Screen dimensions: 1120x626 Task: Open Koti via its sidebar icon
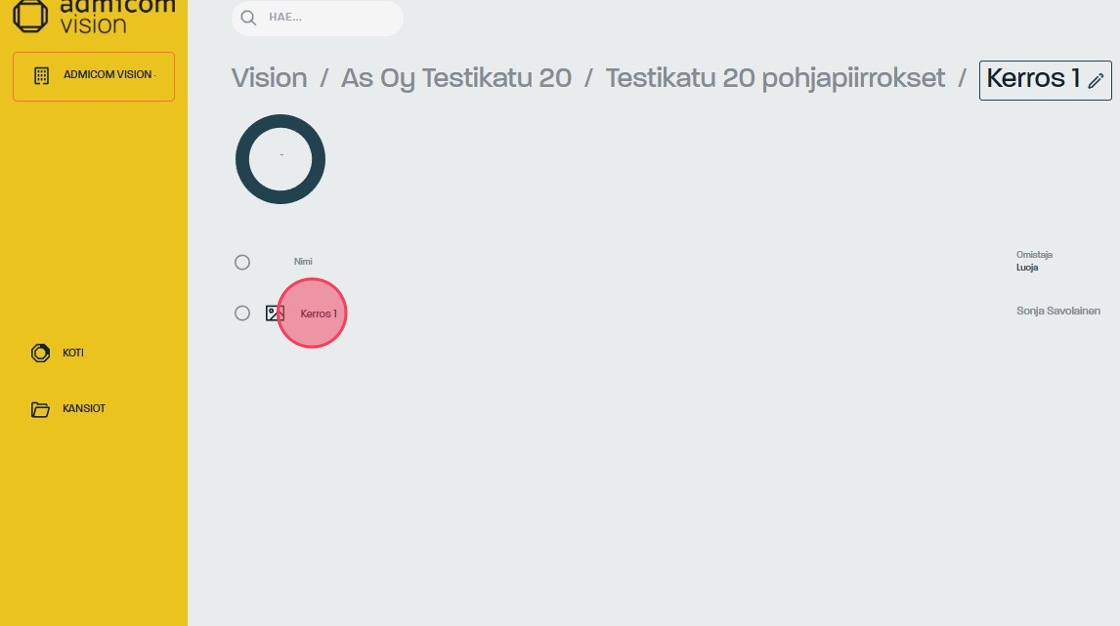point(40,353)
